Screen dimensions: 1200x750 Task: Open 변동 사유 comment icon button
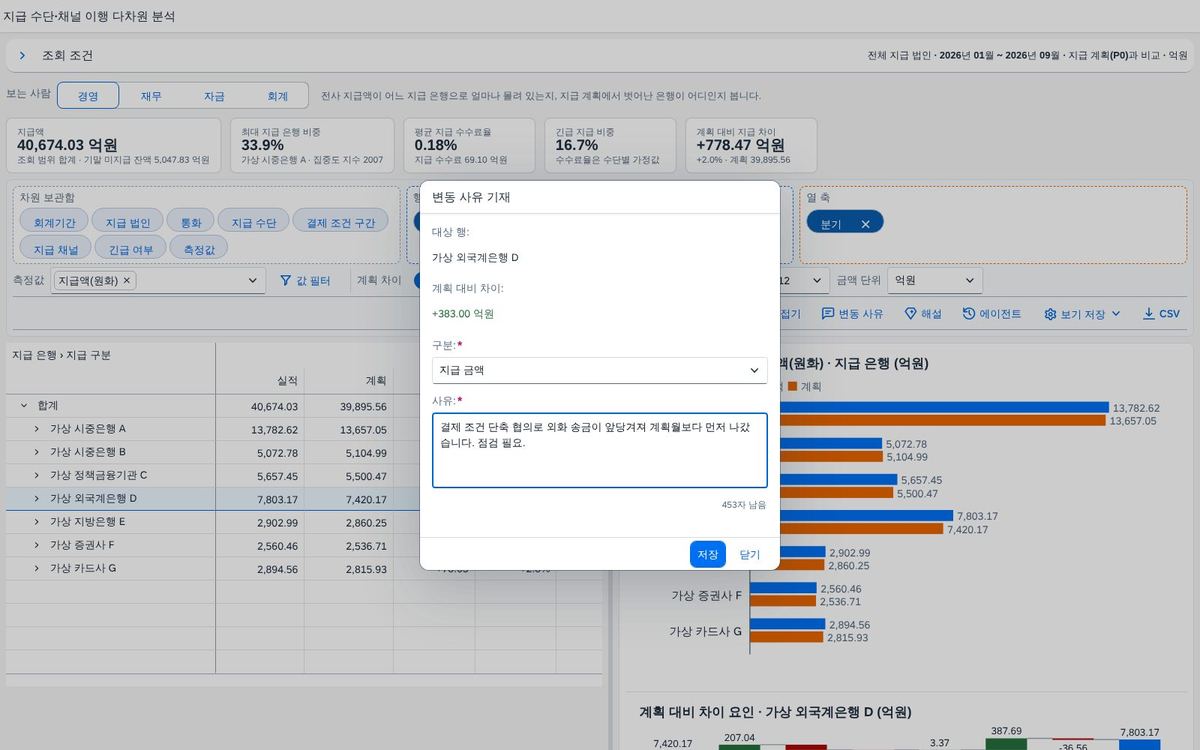pyautogui.click(x=853, y=314)
